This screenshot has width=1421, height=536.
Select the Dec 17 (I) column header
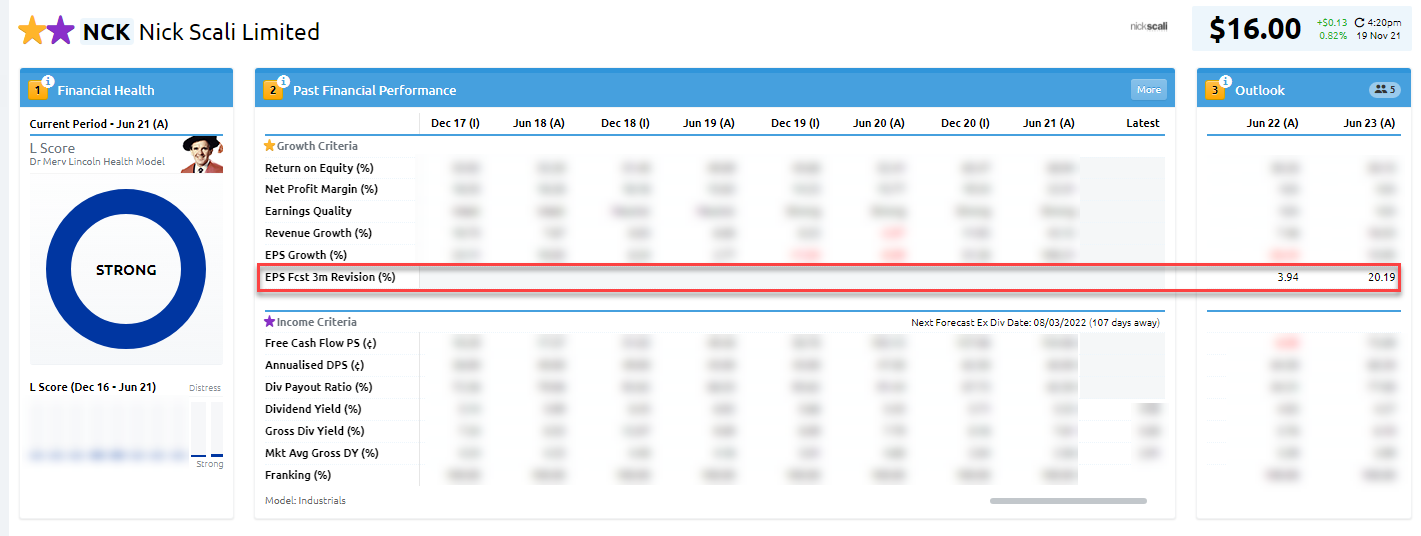(455, 123)
